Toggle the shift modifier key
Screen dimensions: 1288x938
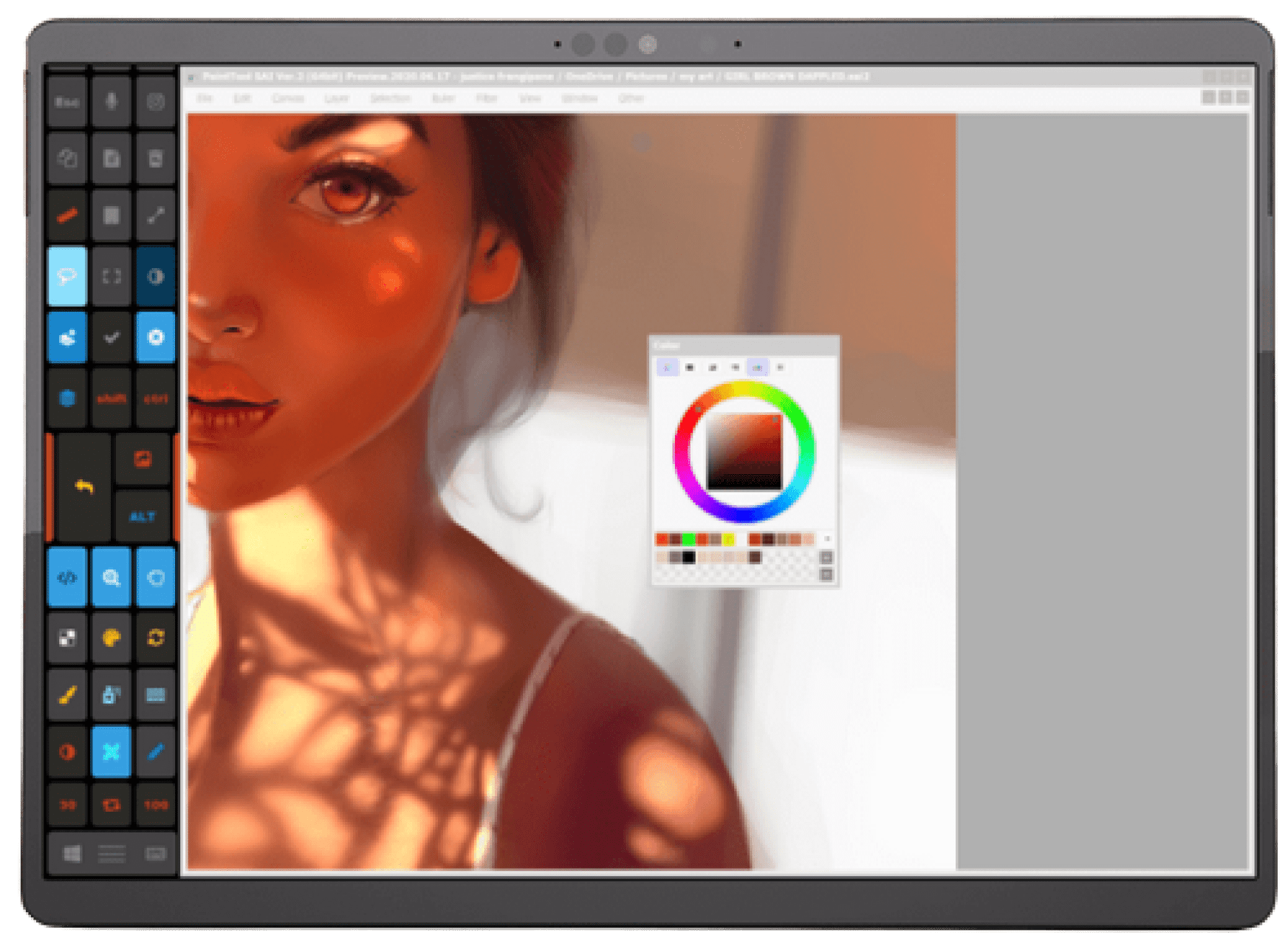click(112, 399)
